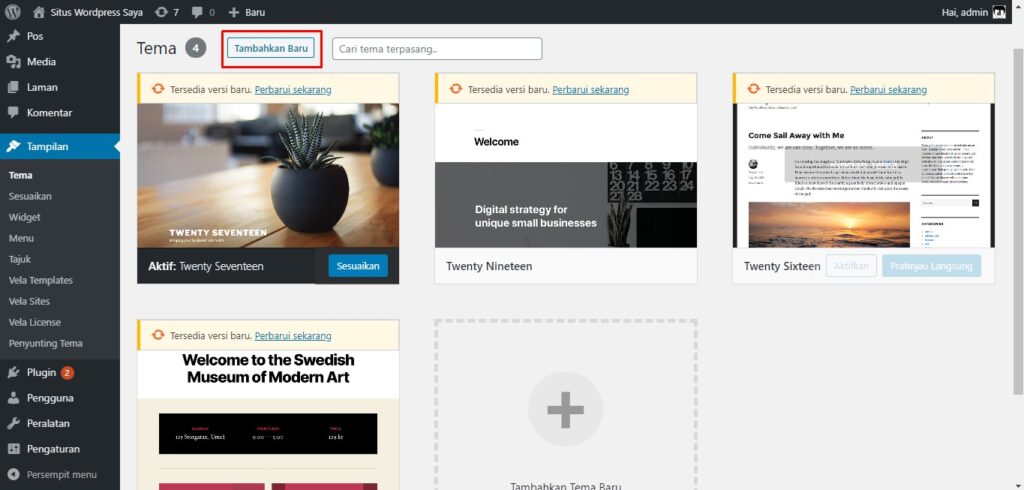Click update icon on Twenty Seventeen notice
Image resolution: width=1024 pixels, height=490 pixels.
[157, 90]
